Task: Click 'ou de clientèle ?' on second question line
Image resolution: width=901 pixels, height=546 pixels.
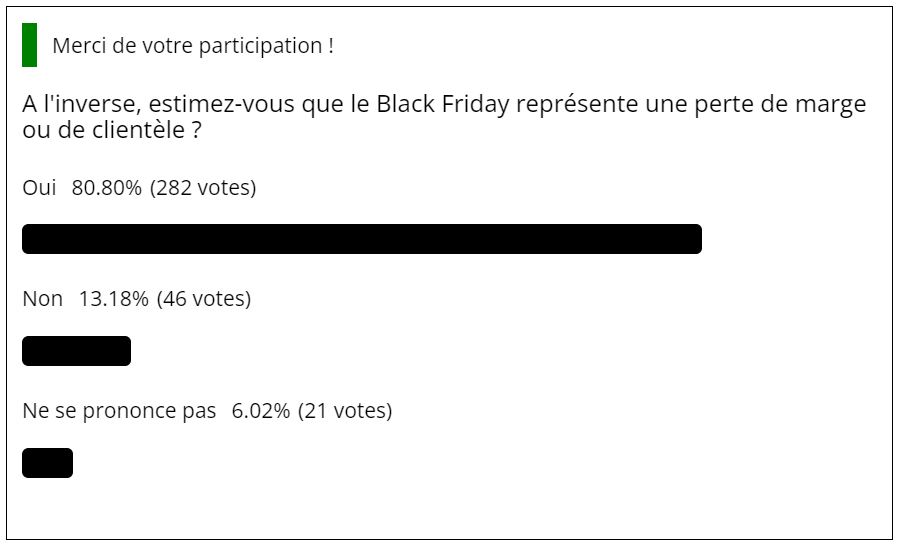Action: click(112, 130)
